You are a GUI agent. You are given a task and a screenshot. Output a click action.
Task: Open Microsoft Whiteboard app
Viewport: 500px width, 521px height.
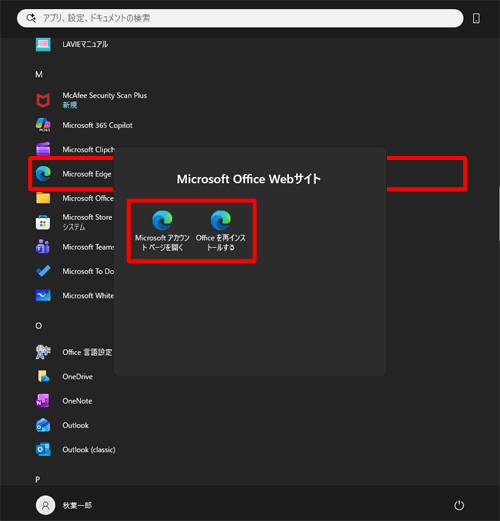pos(75,296)
